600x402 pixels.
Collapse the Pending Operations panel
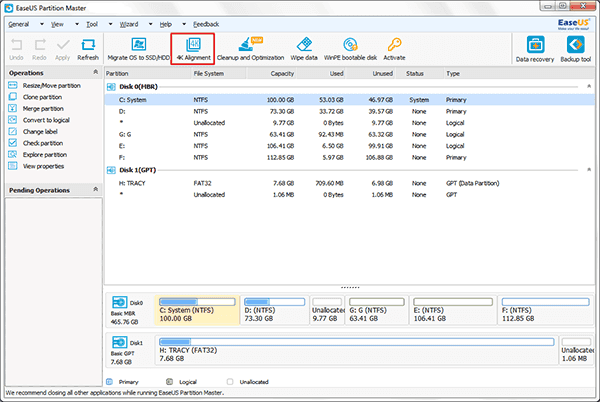[96, 189]
